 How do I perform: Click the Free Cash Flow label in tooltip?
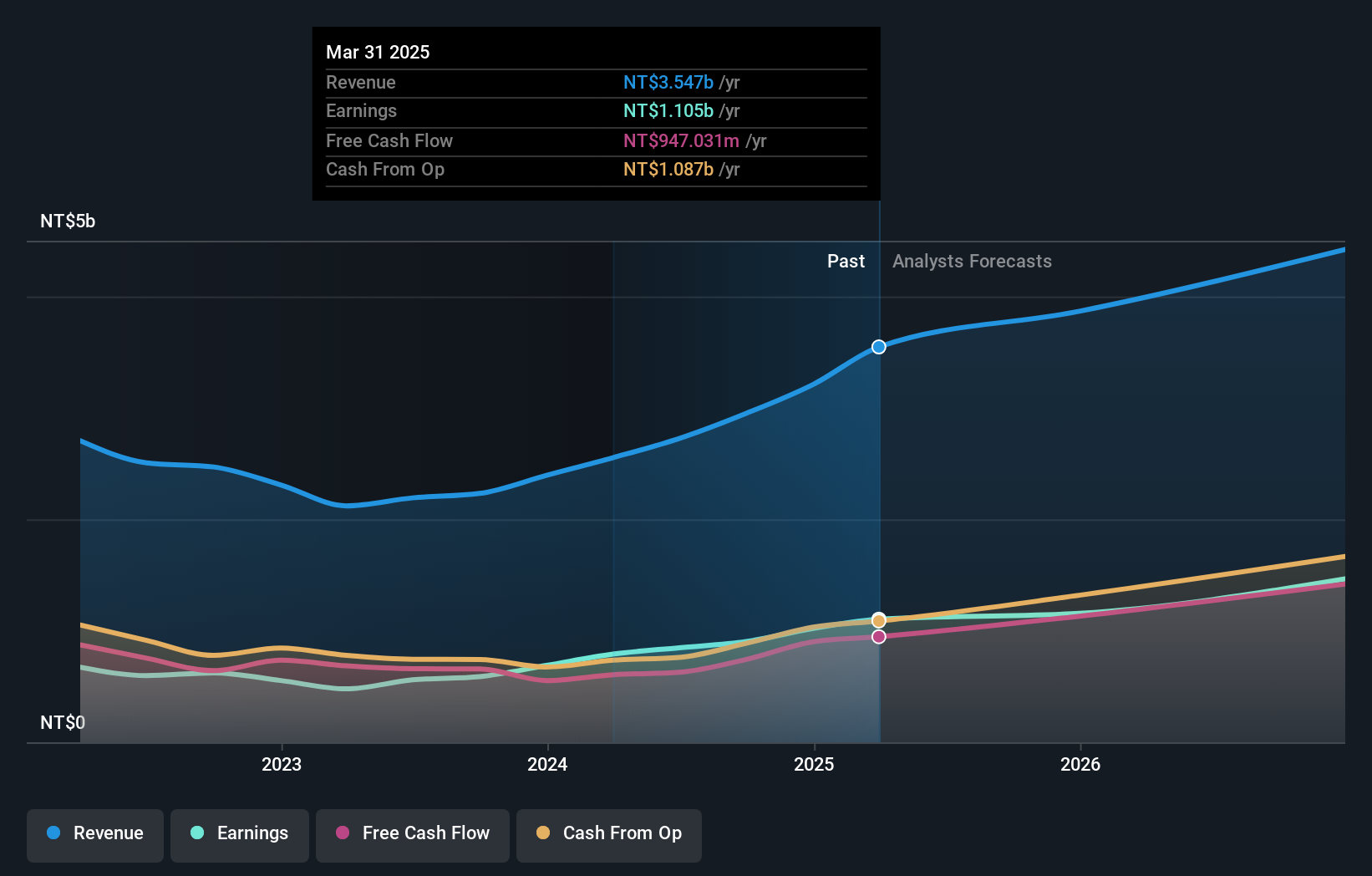pos(389,141)
